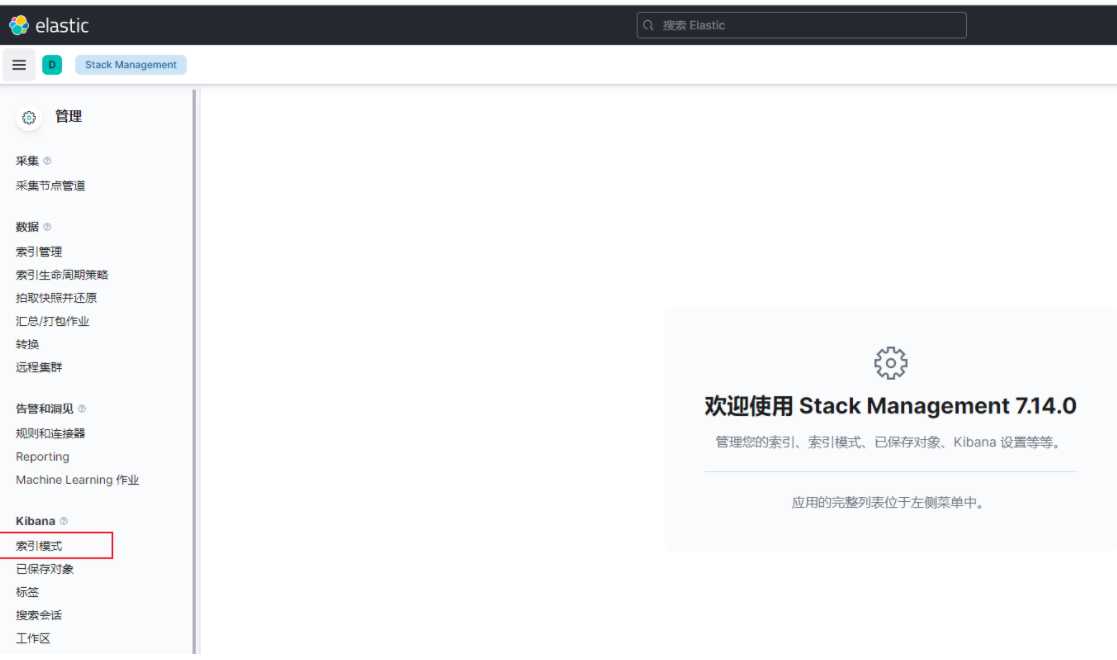Click the help icon next to Kibana
The height and width of the screenshot is (660, 1117).
[63, 521]
